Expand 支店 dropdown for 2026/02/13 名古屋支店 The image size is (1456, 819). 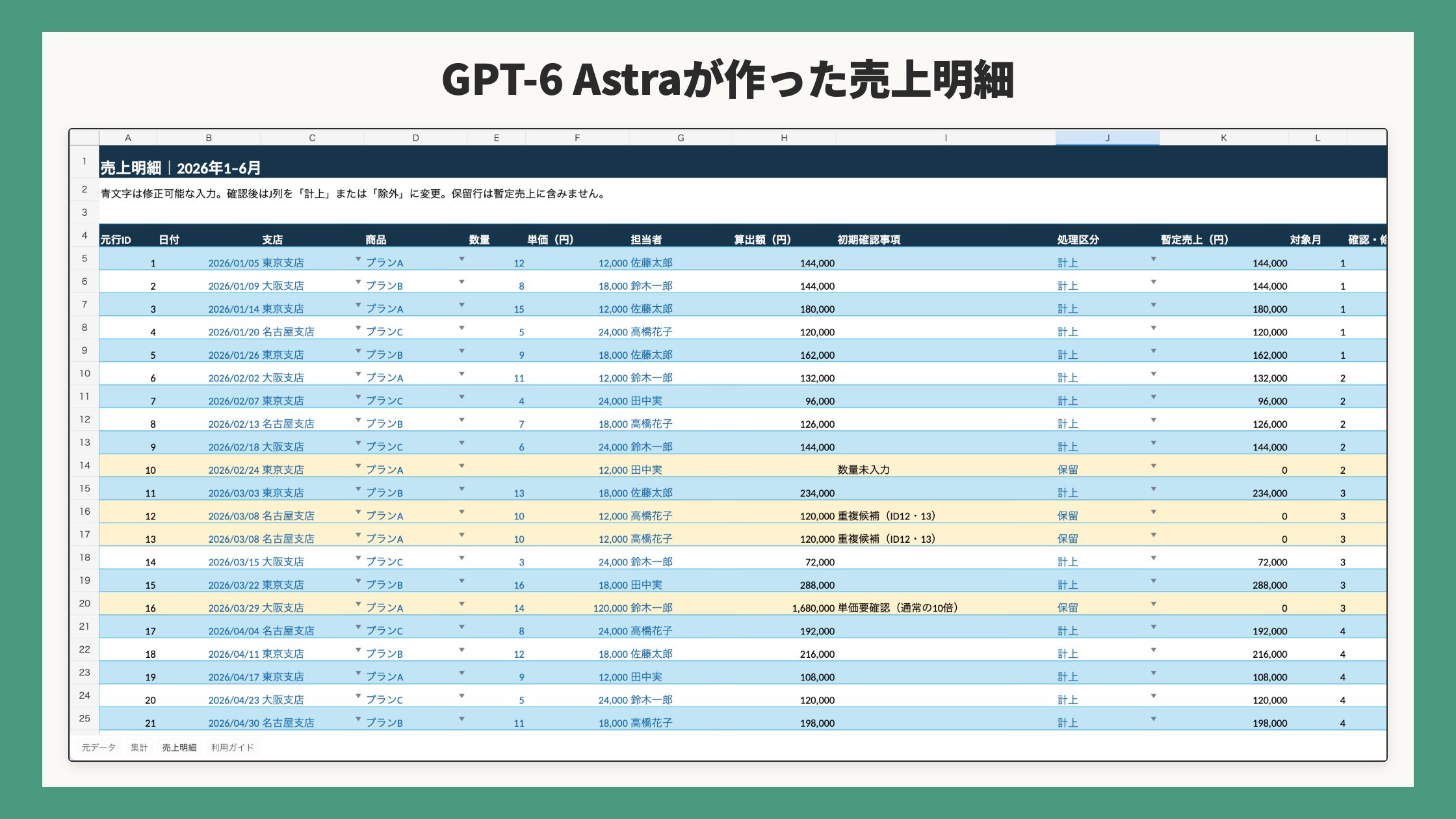tap(358, 420)
